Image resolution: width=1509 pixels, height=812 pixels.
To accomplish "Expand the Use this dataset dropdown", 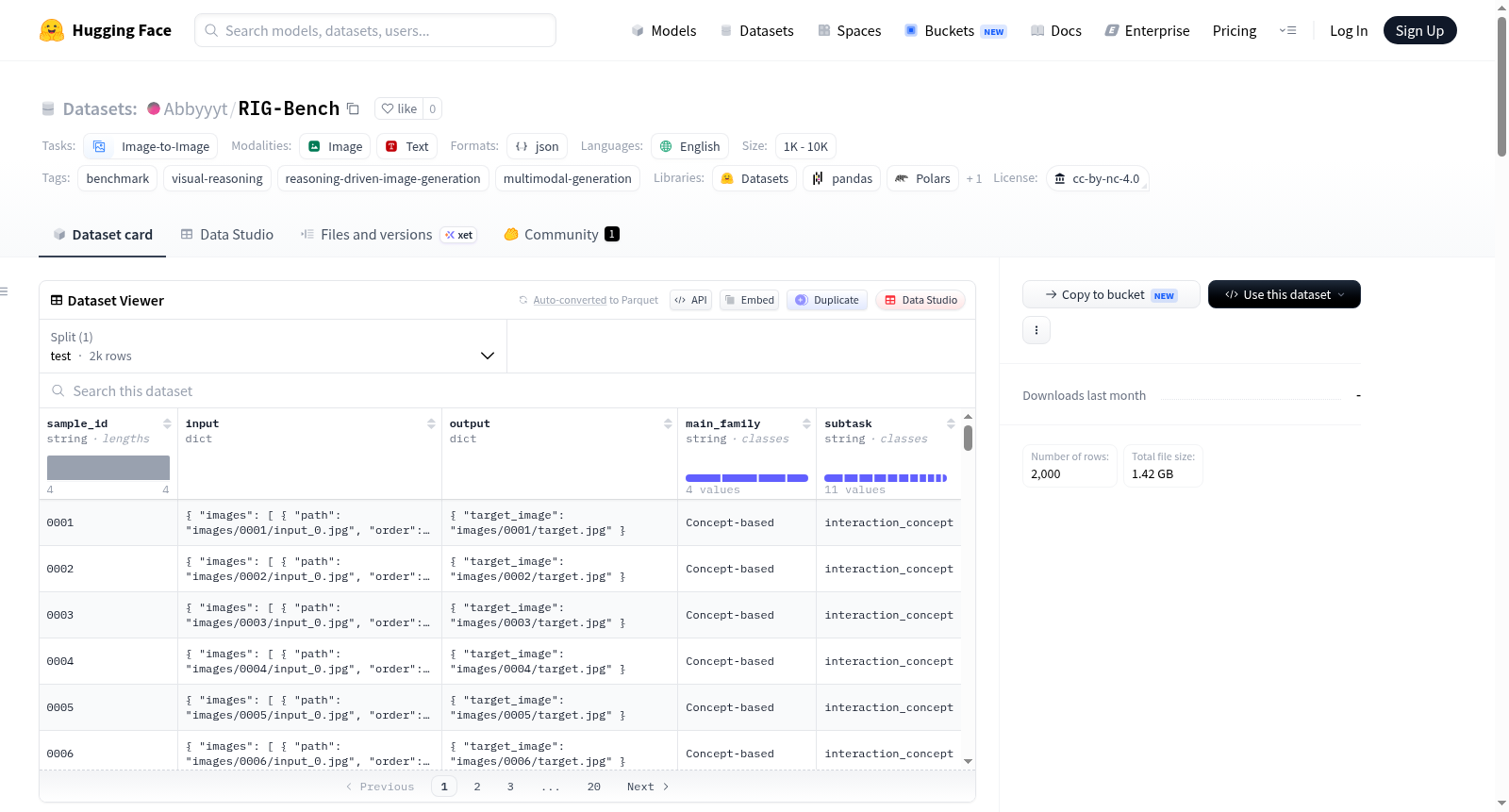I will click(1285, 294).
